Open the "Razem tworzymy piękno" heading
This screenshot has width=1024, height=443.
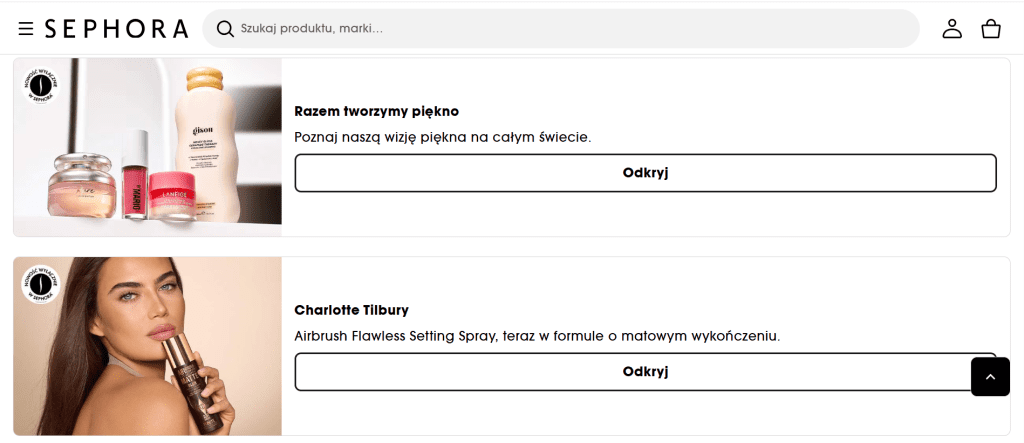coord(377,111)
